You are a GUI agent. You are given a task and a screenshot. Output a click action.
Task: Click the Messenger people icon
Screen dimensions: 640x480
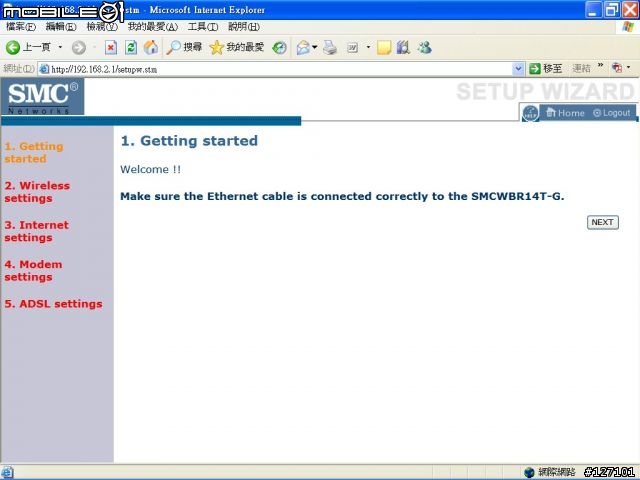tap(424, 47)
